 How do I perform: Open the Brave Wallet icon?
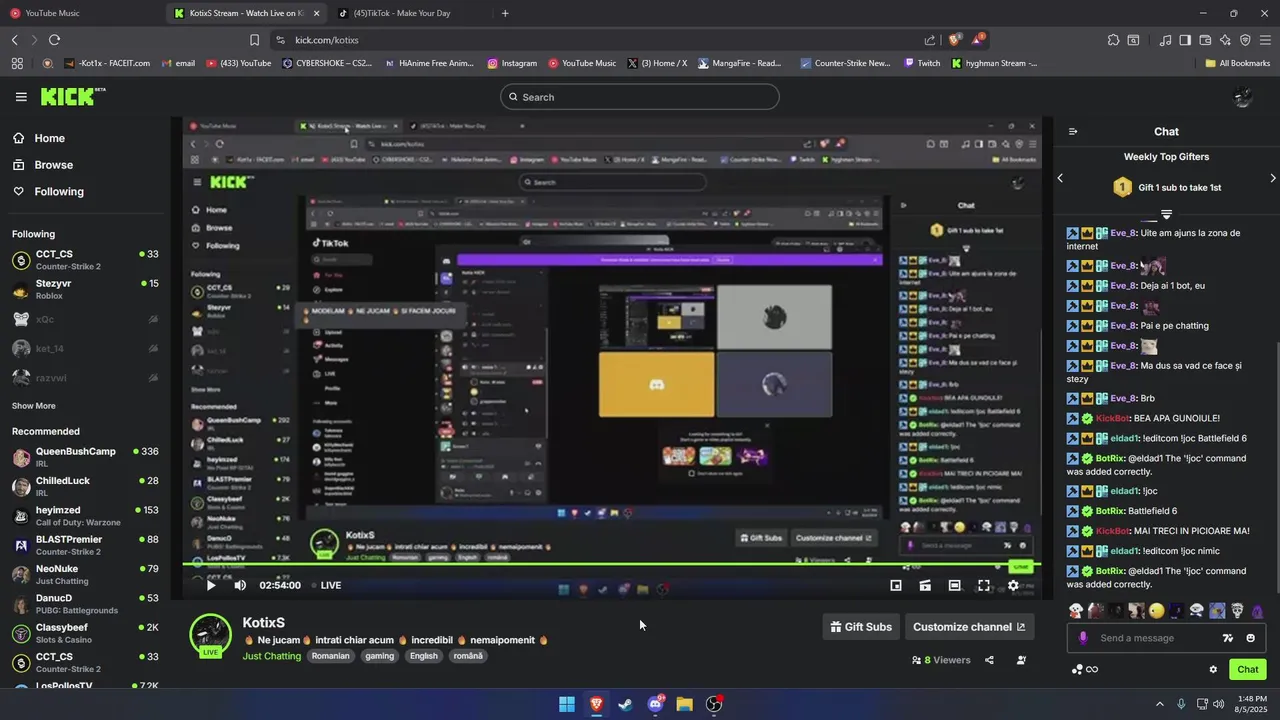pos(1205,40)
